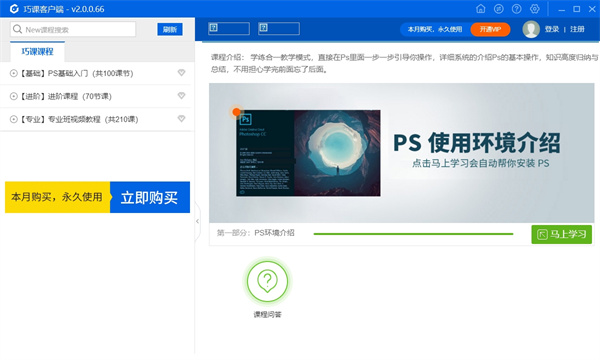Click the PS 使用环境介绍 banner title

pos(477,143)
